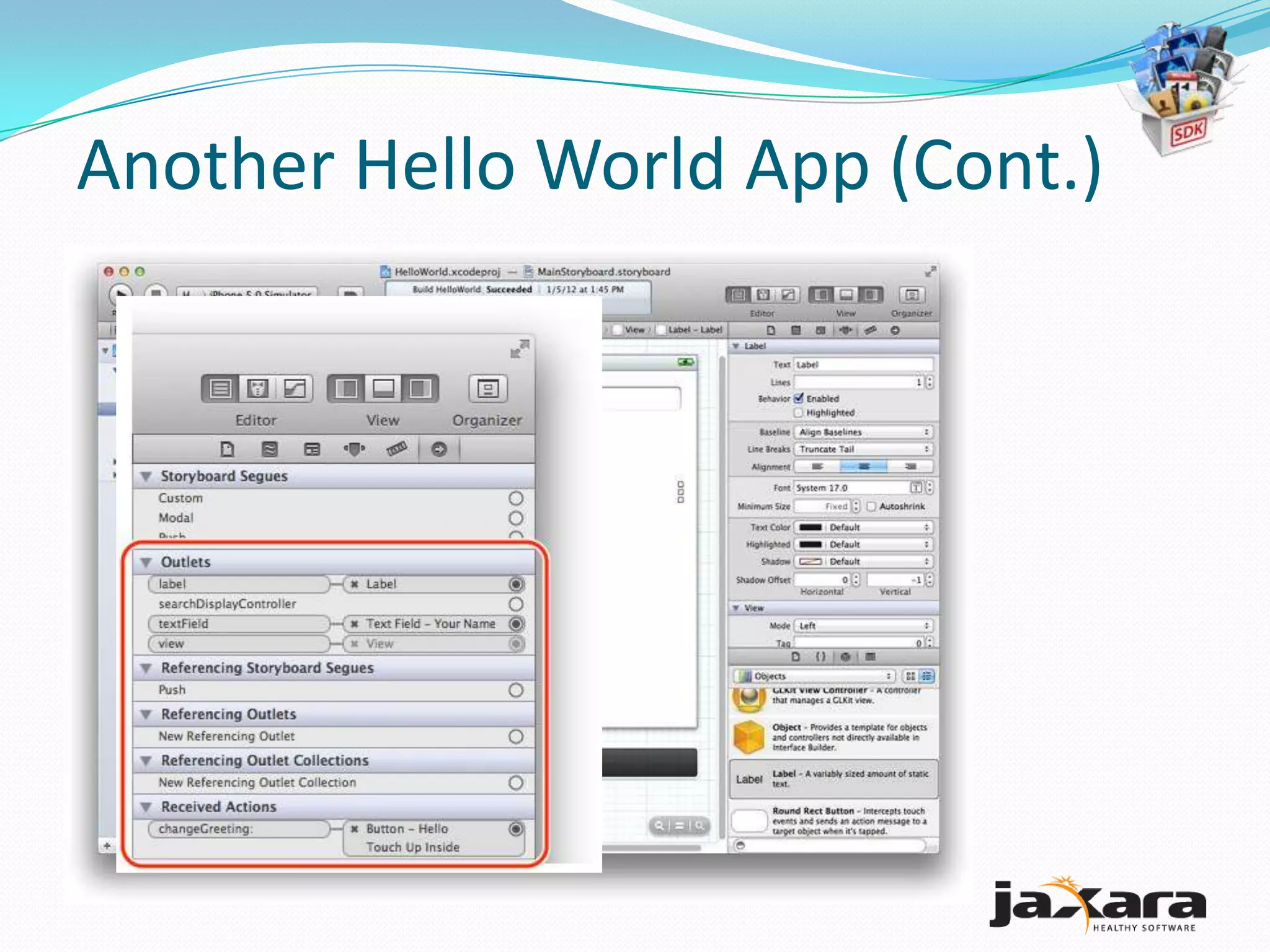Show the Media library icon
1270x952 pixels.
(x=871, y=656)
